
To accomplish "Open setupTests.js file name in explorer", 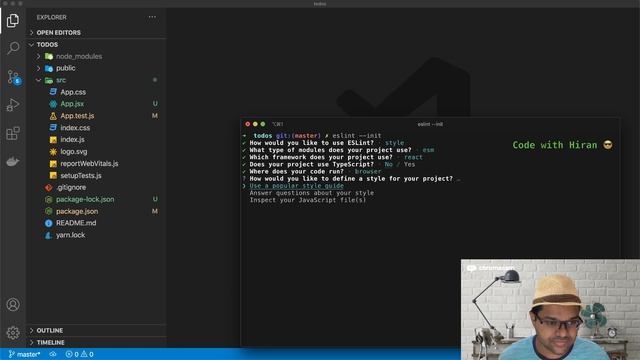I will click(x=81, y=176).
